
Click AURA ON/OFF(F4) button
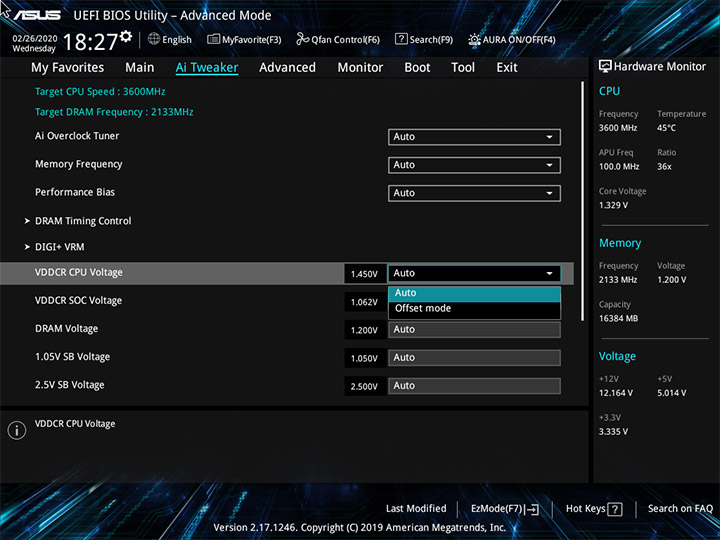pos(512,39)
